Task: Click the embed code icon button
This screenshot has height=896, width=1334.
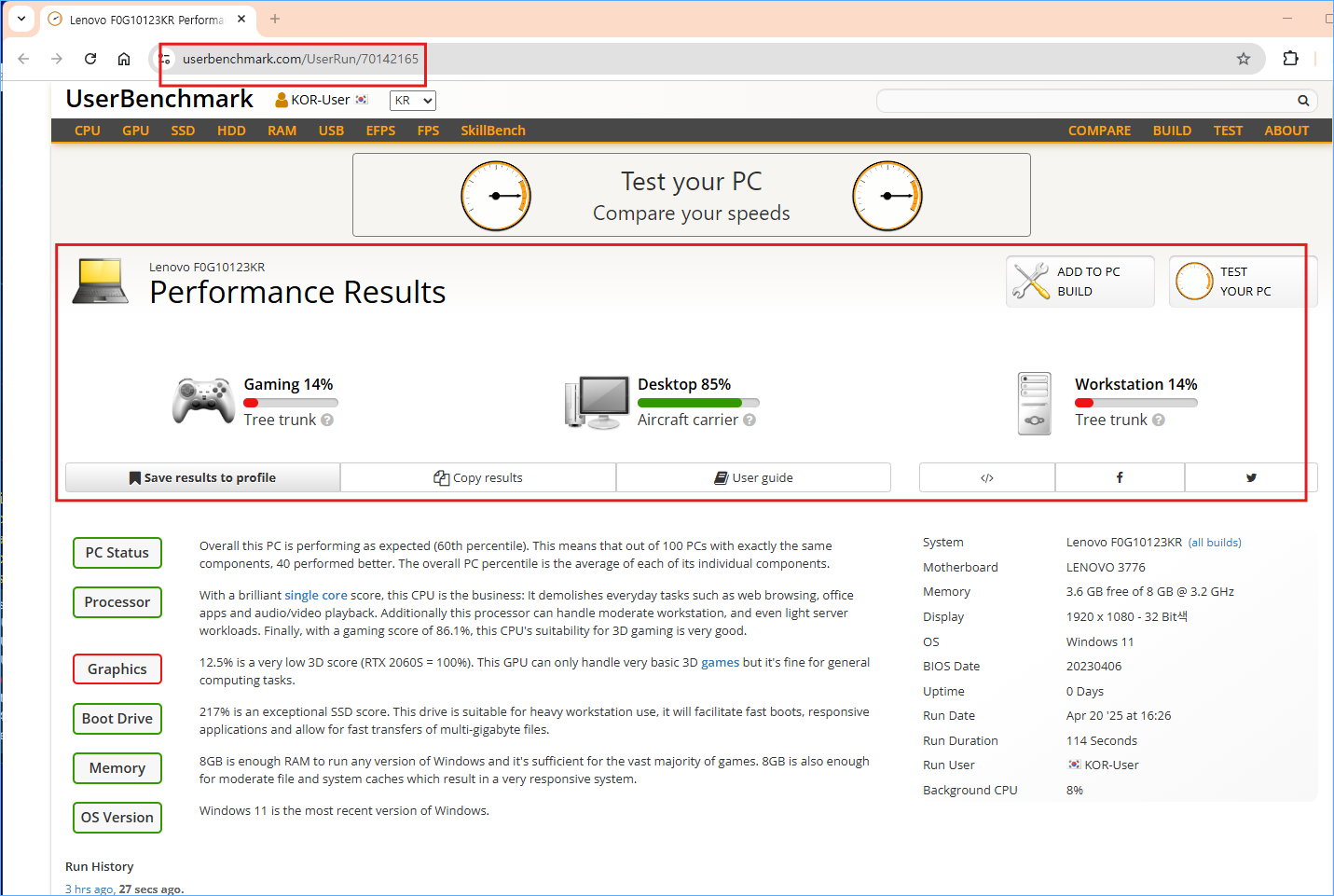Action: coord(987,477)
